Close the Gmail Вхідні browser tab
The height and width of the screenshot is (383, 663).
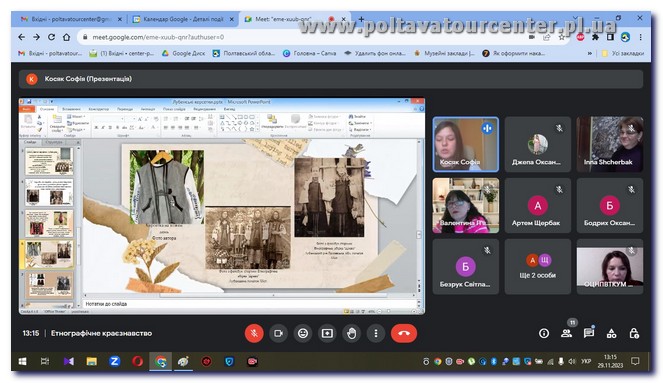point(120,19)
